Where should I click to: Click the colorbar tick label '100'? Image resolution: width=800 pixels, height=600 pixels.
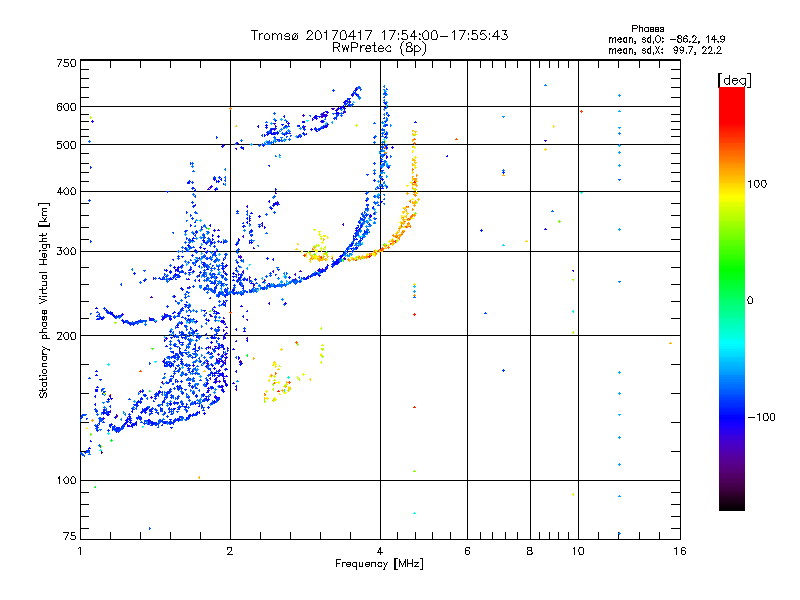pyautogui.click(x=757, y=184)
